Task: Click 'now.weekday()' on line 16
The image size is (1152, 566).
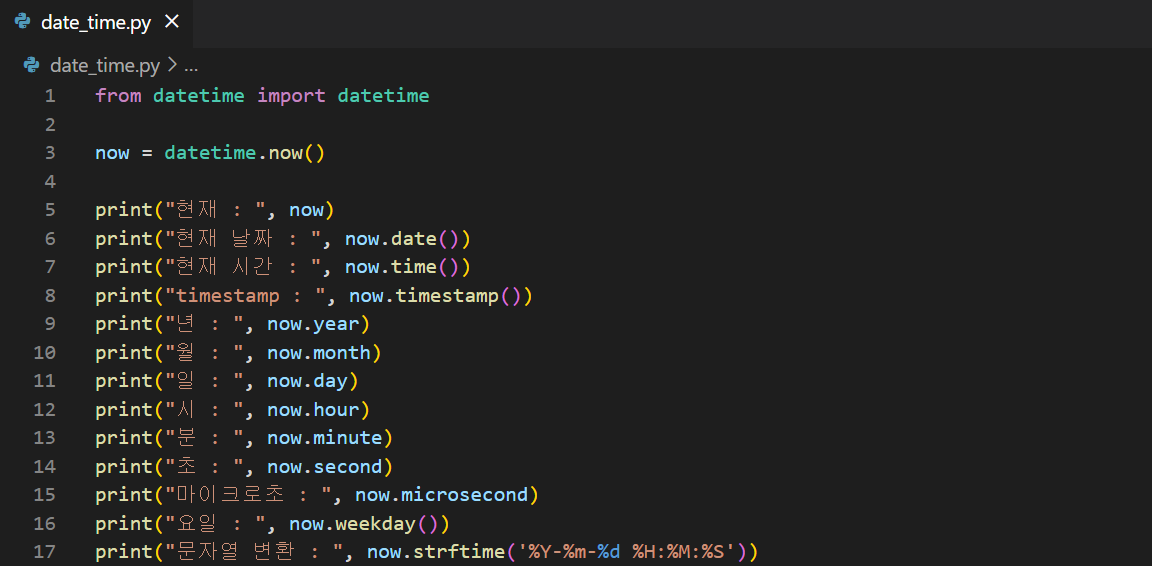Action: coord(364,523)
